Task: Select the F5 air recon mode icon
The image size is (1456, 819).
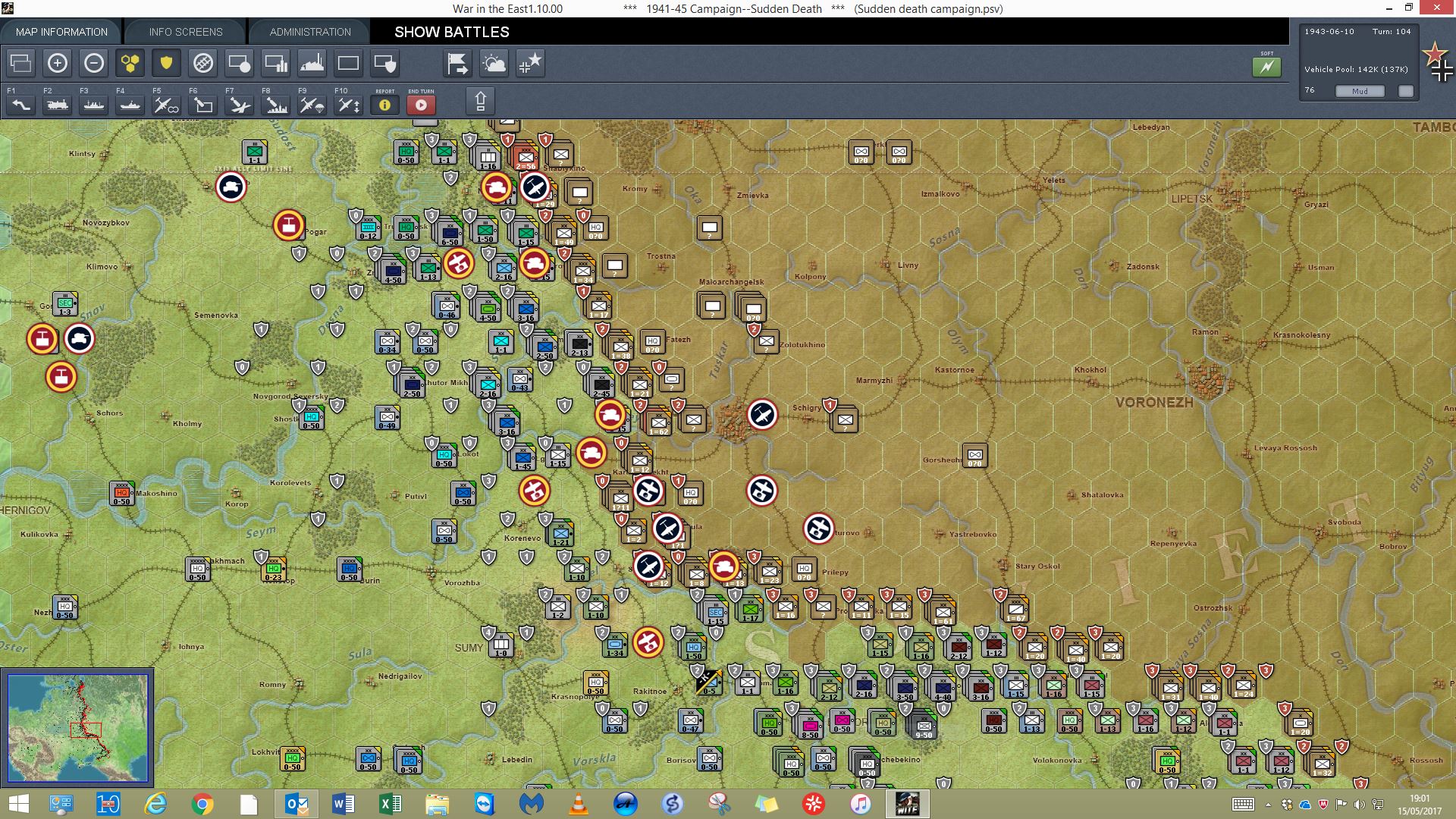Action: (167, 104)
